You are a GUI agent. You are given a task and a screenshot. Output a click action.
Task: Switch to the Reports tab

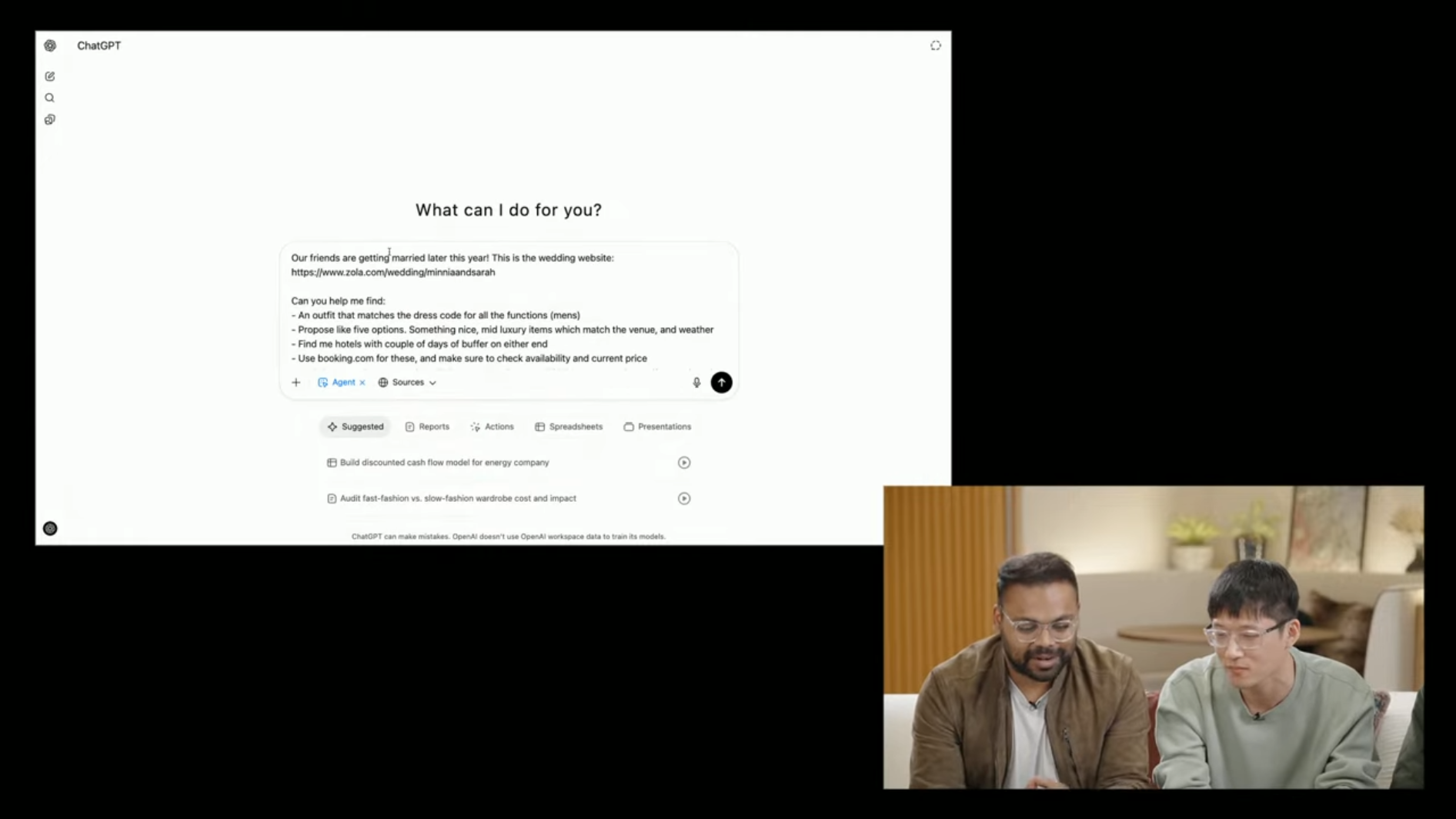427,426
